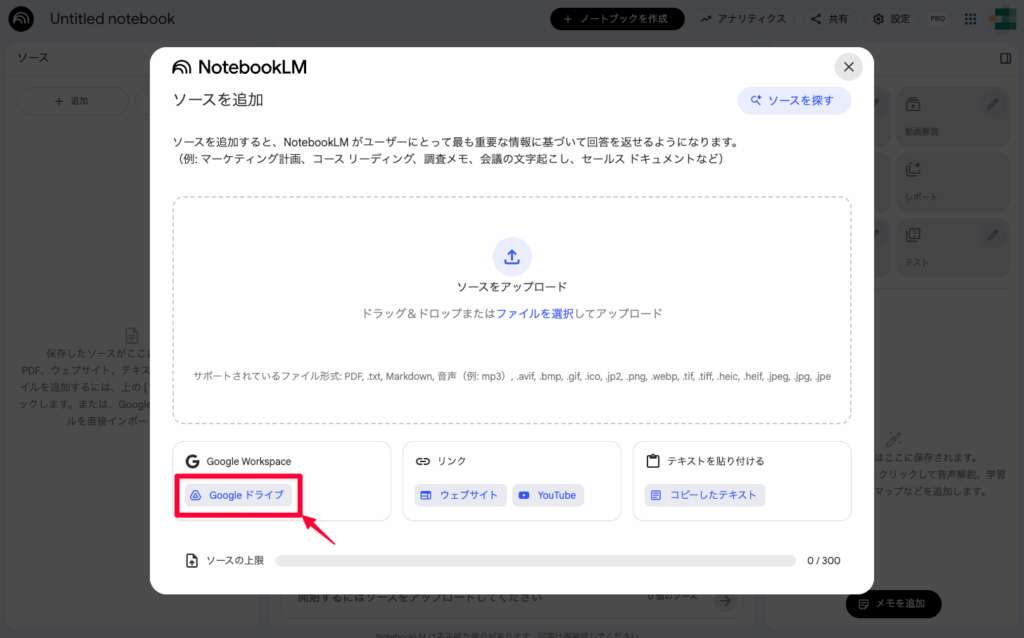Click the profile avatar
1024x638 pixels.
point(1006,18)
